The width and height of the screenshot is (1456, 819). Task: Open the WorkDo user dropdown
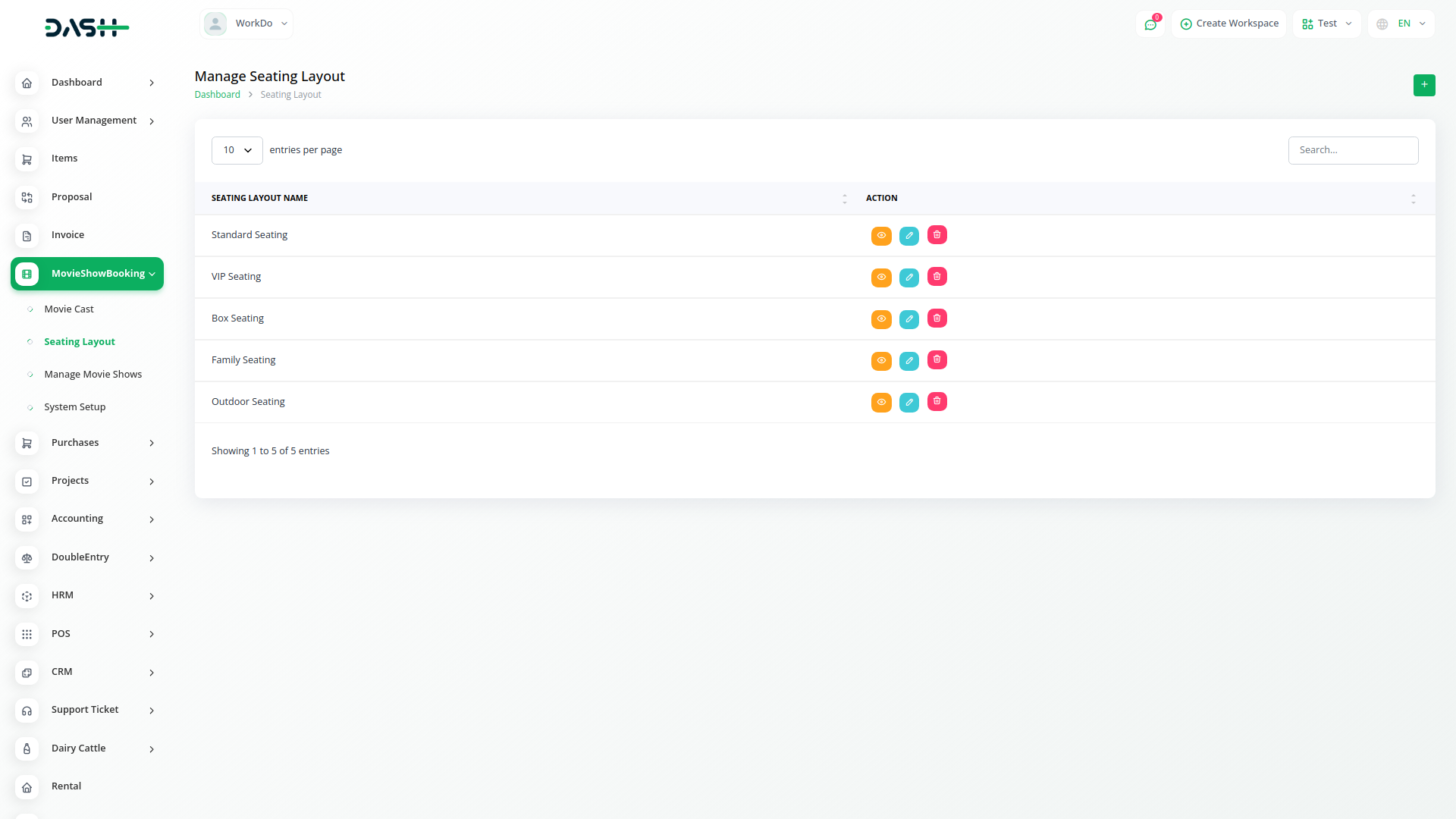[246, 24]
